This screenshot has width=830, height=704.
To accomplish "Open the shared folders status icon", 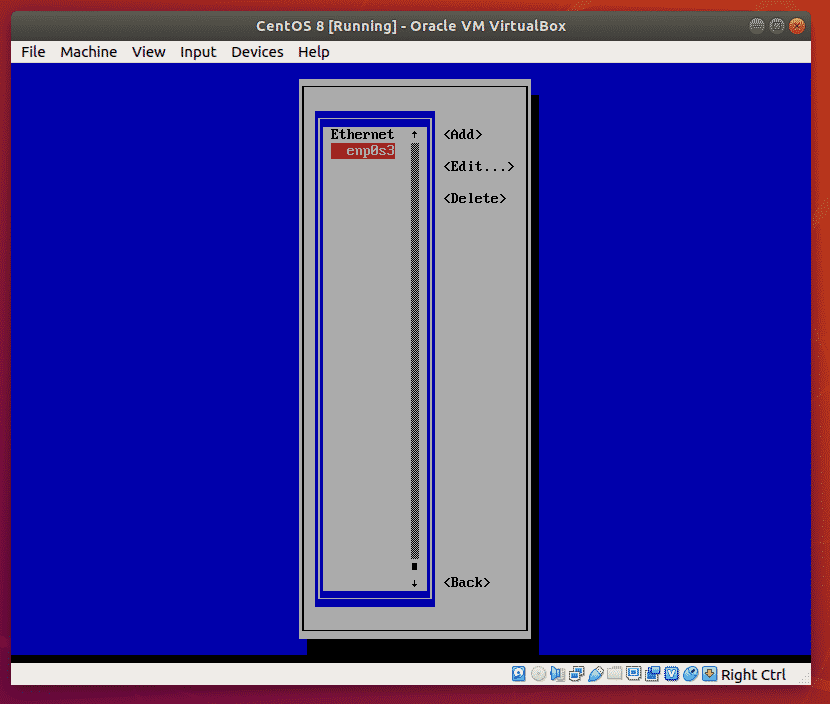I will [614, 674].
